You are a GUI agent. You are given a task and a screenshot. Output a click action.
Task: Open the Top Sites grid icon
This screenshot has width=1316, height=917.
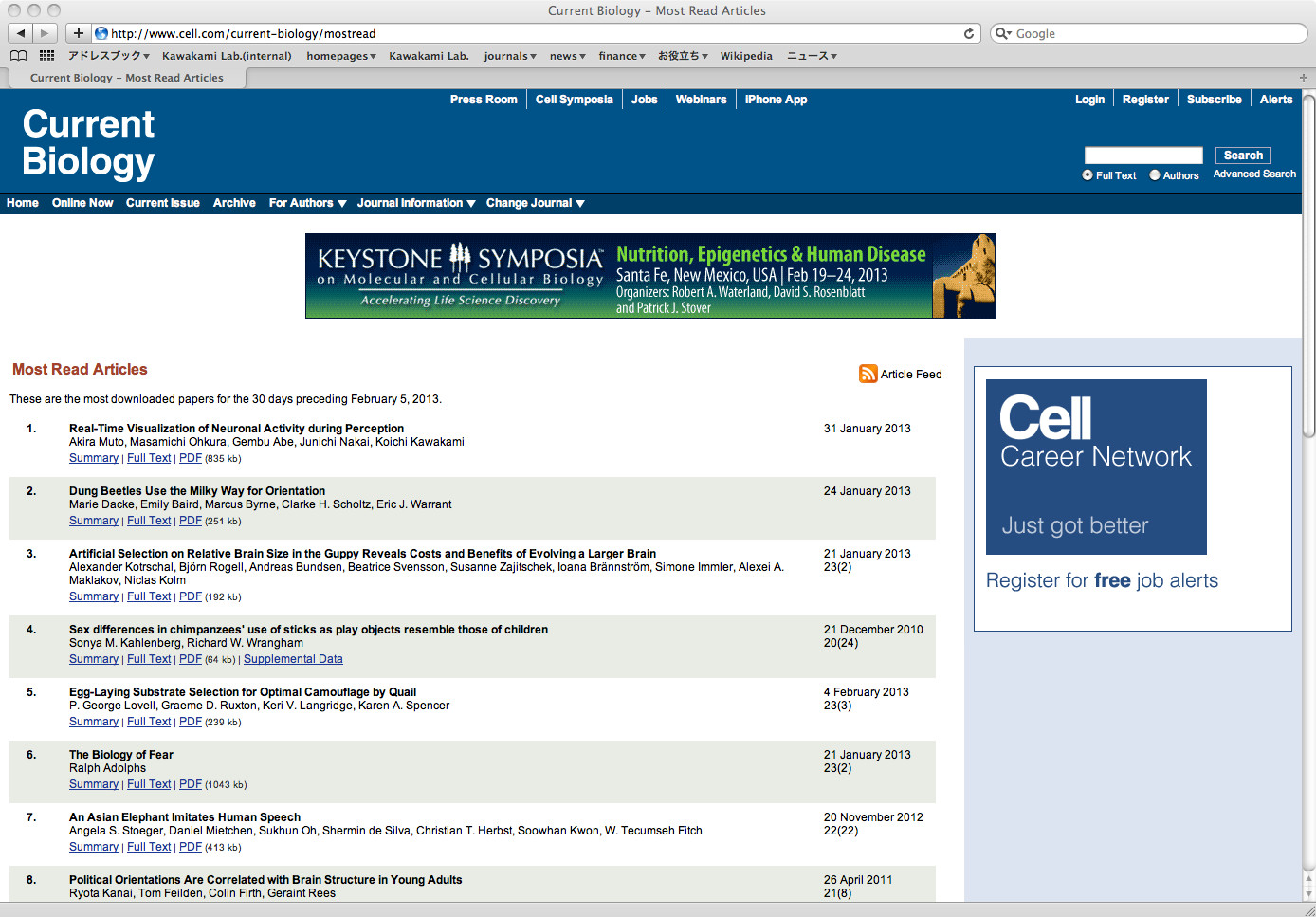tap(46, 56)
